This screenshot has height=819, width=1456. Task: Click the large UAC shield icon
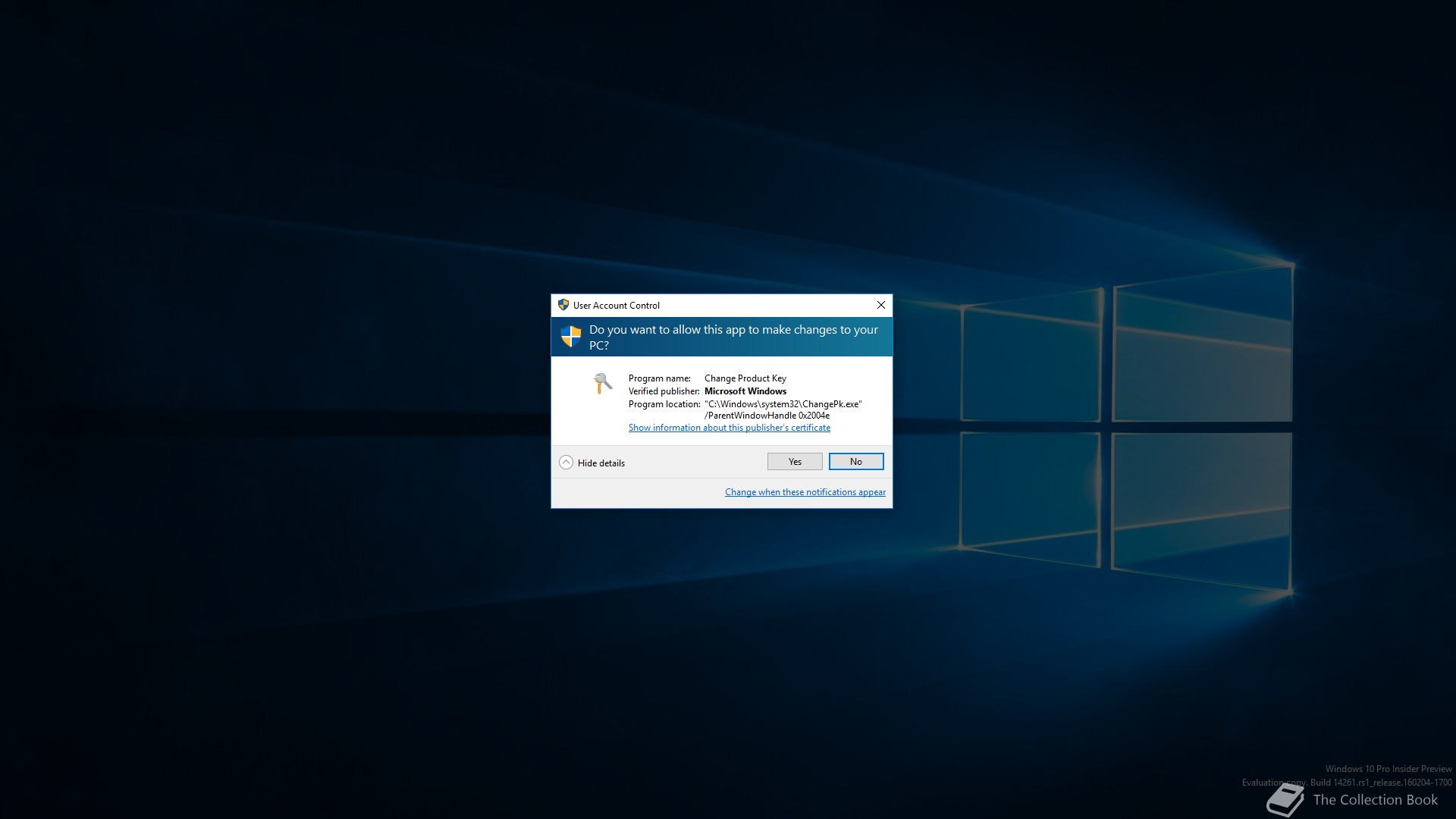click(x=570, y=336)
